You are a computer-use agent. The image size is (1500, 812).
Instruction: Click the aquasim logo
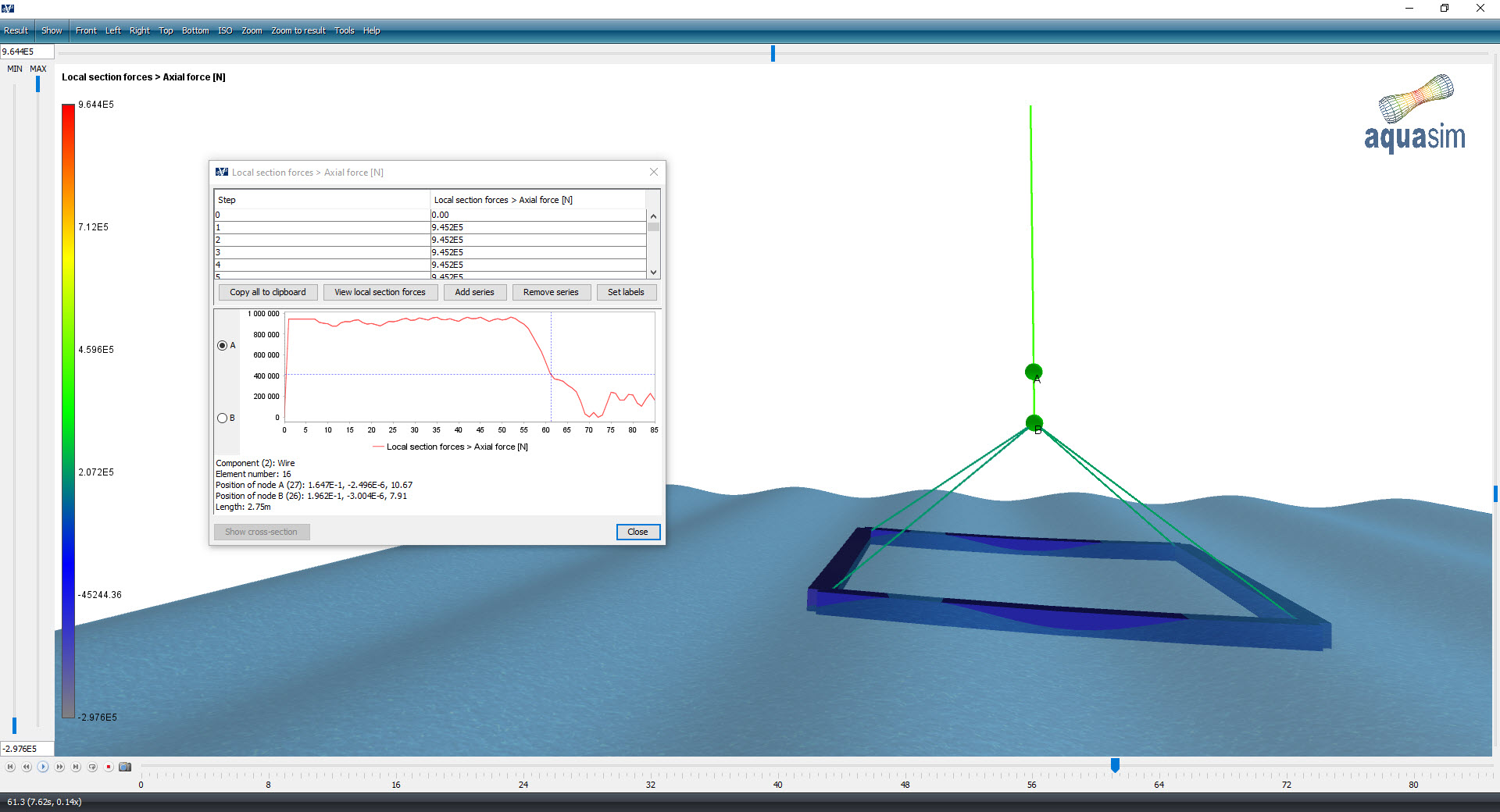pos(1415,113)
